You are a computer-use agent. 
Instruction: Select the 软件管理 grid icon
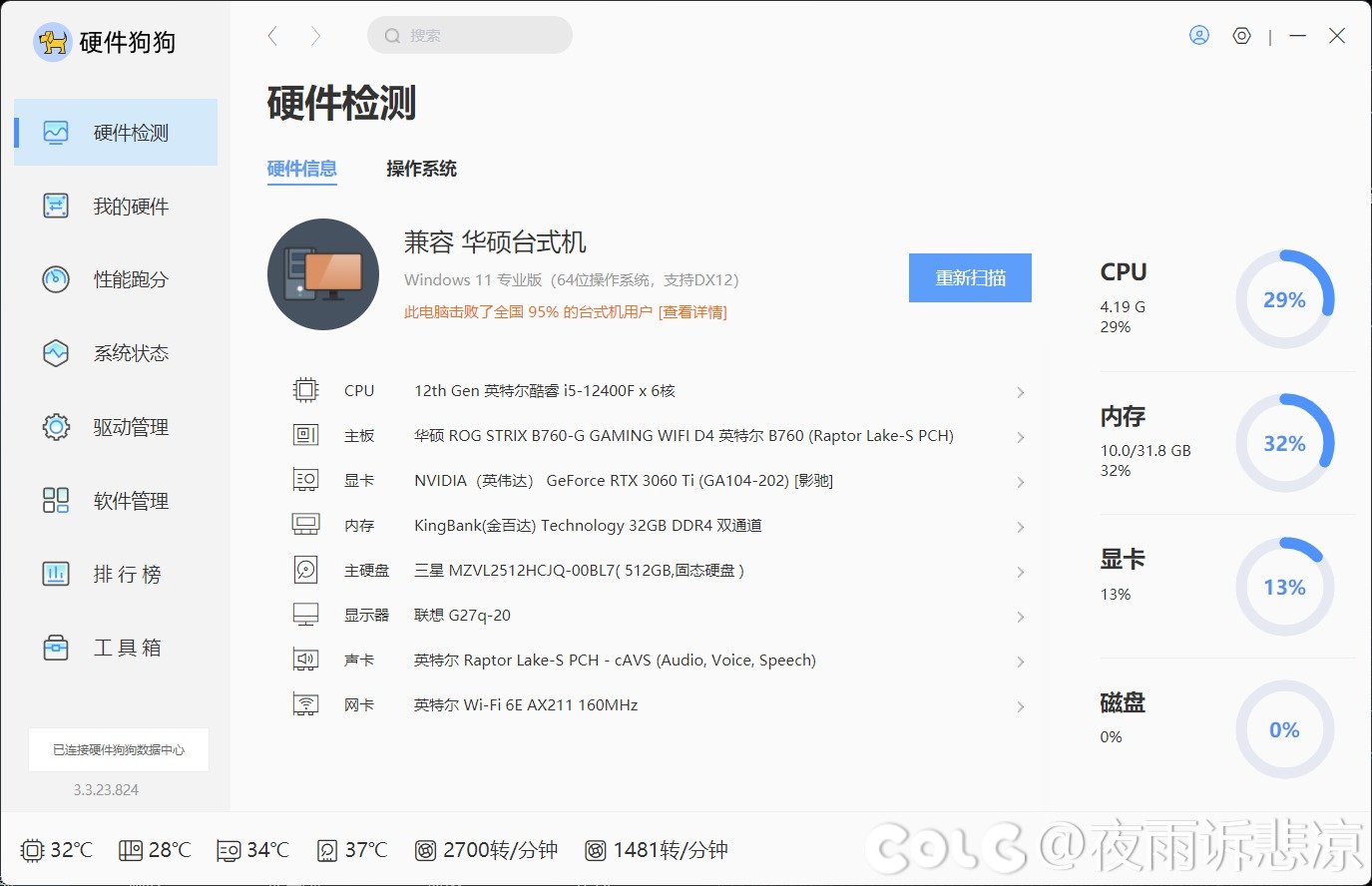click(56, 501)
